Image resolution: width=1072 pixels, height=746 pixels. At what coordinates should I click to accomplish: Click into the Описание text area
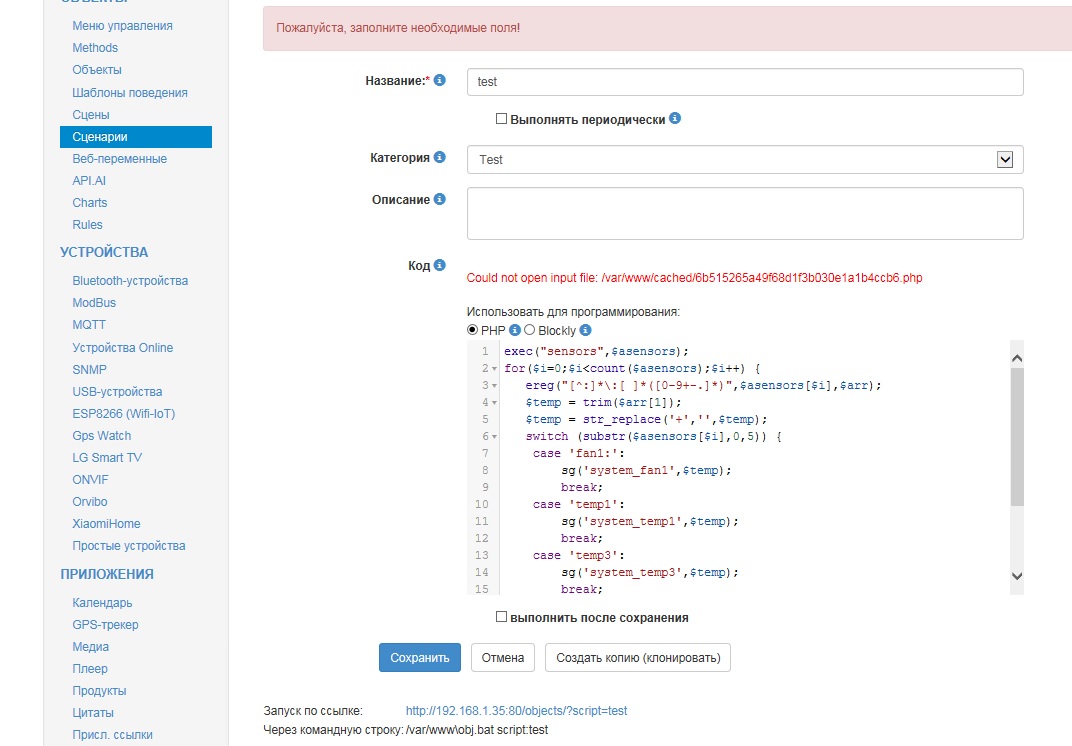pyautogui.click(x=744, y=213)
